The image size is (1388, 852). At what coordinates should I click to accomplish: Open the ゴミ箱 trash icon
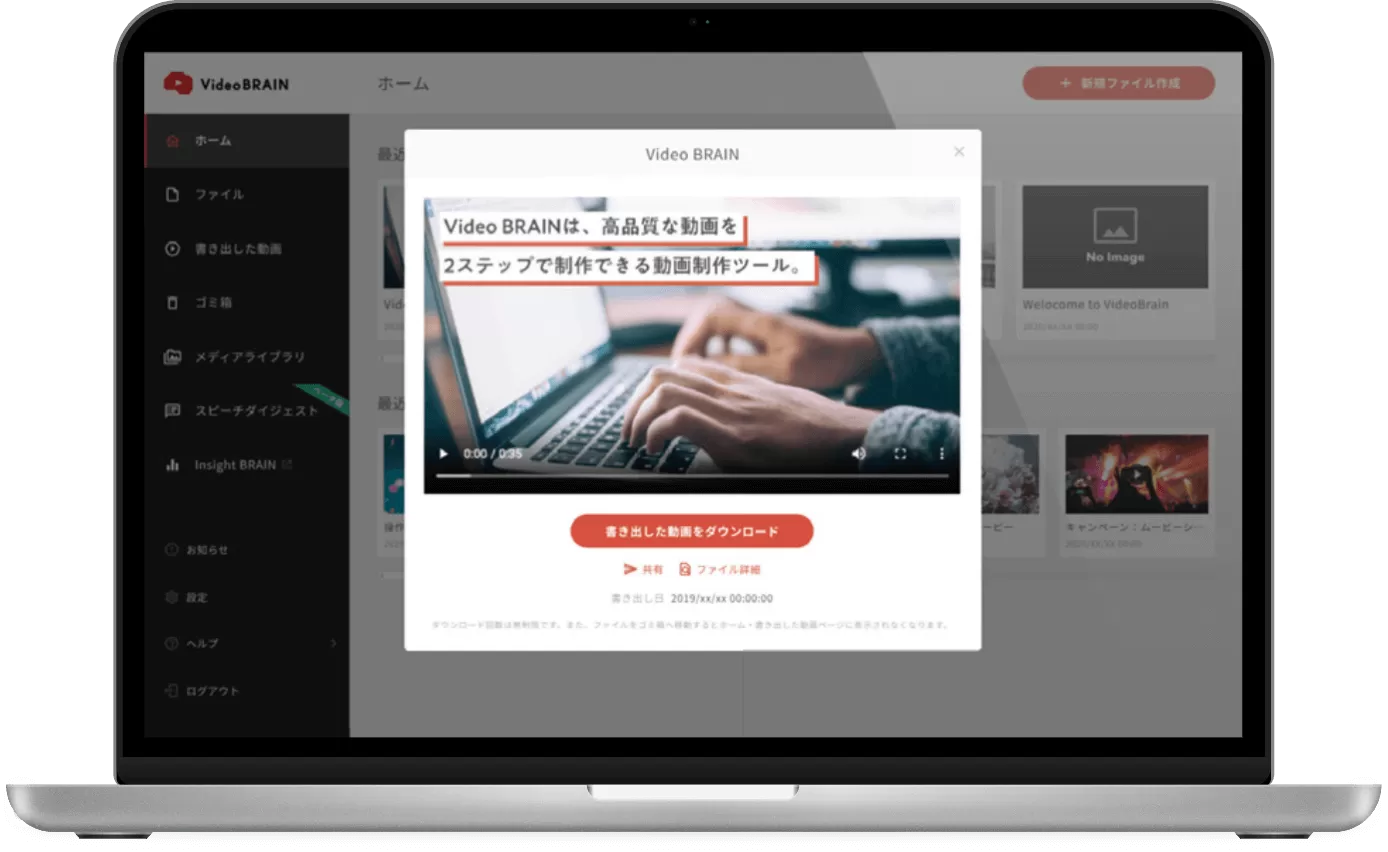tap(172, 303)
